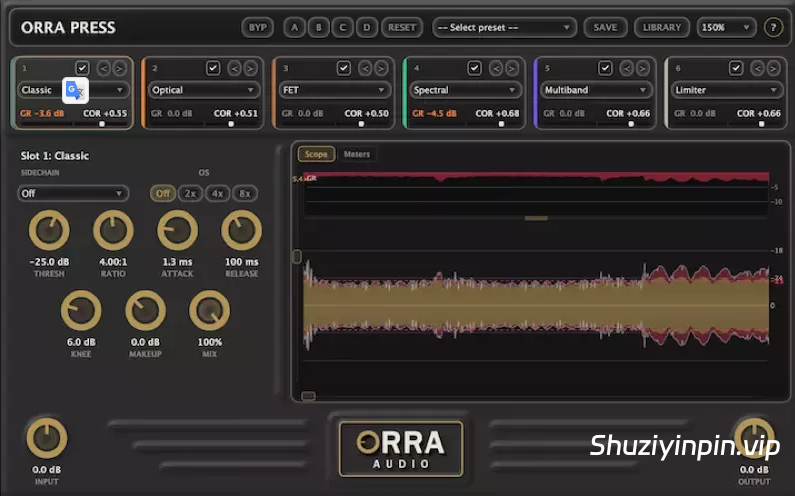Click slot 4 COR meter handle
This screenshot has width=795, height=496.
tap(501, 124)
